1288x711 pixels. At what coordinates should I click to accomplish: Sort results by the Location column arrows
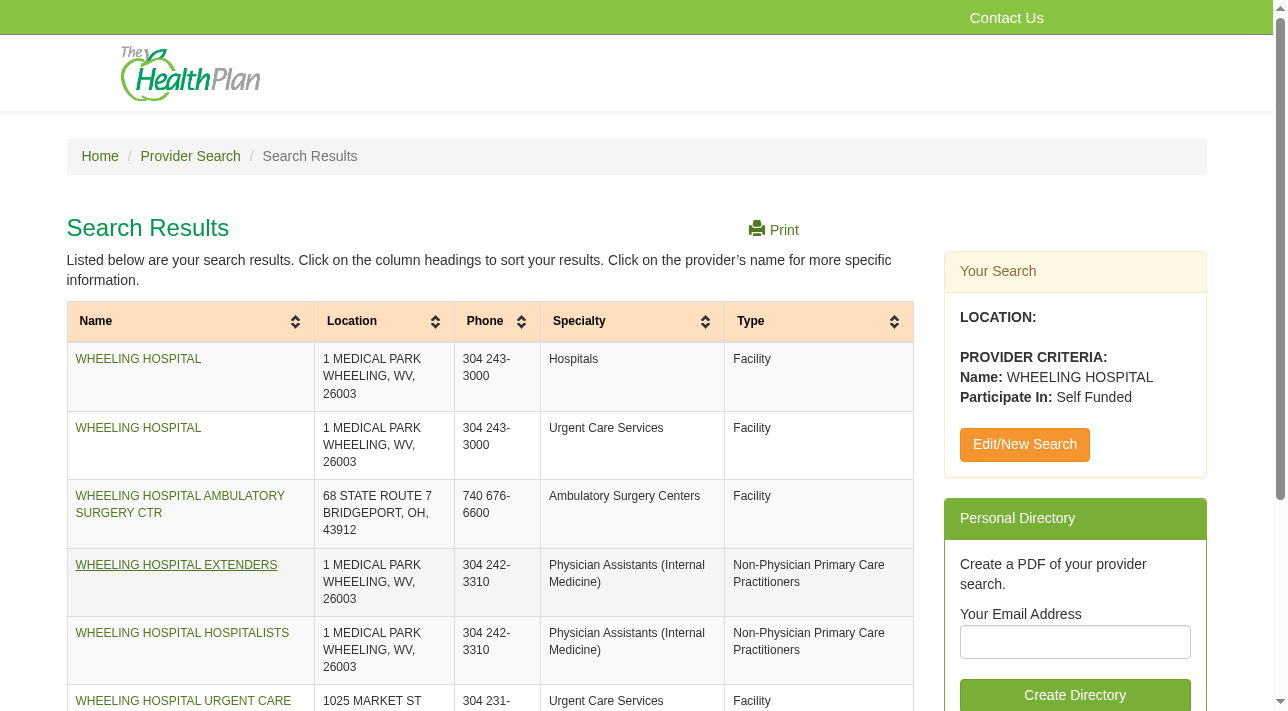coord(436,322)
